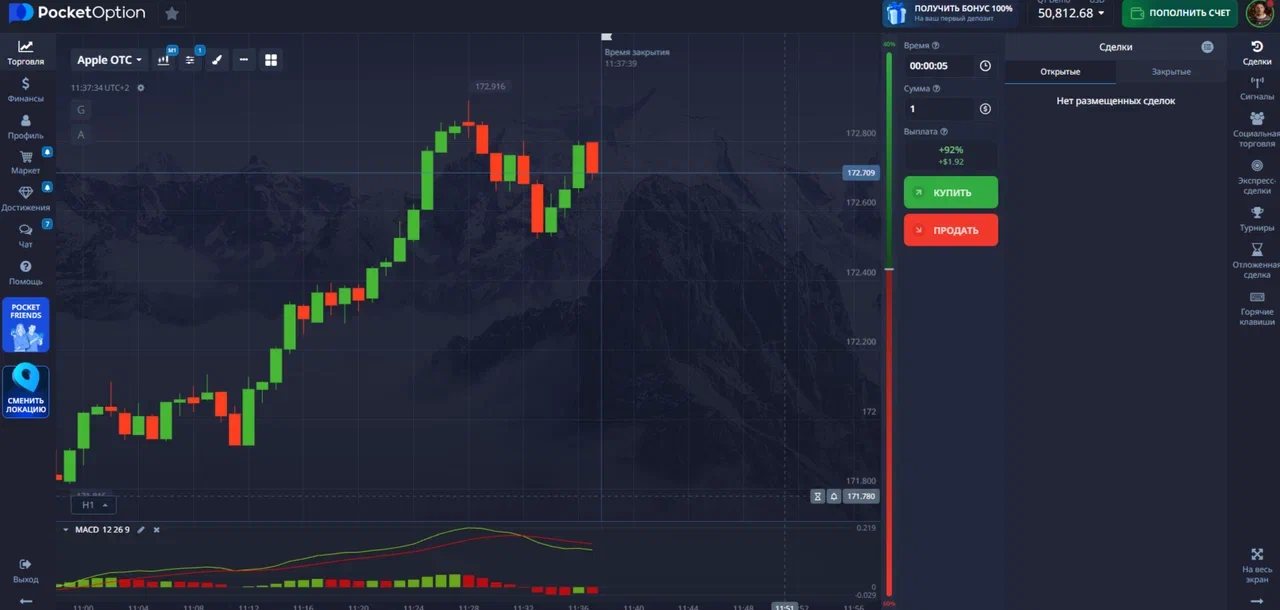Click the Сумма help question mark
This screenshot has height=610, width=1280.
click(937, 89)
